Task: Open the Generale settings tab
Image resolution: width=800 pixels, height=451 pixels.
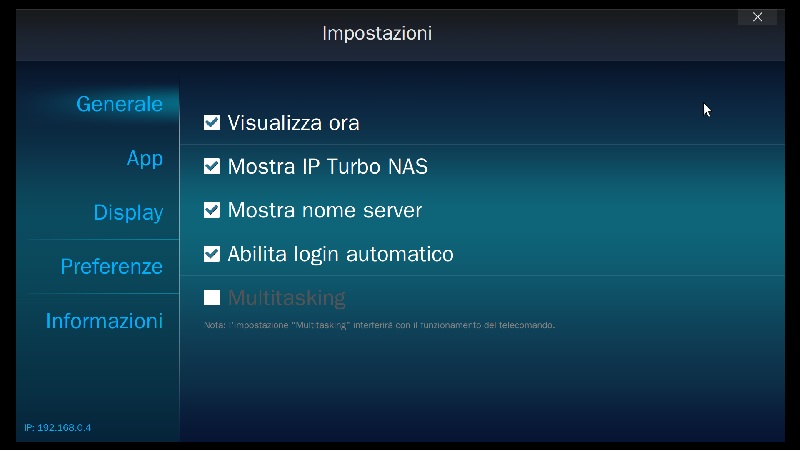Action: [119, 104]
